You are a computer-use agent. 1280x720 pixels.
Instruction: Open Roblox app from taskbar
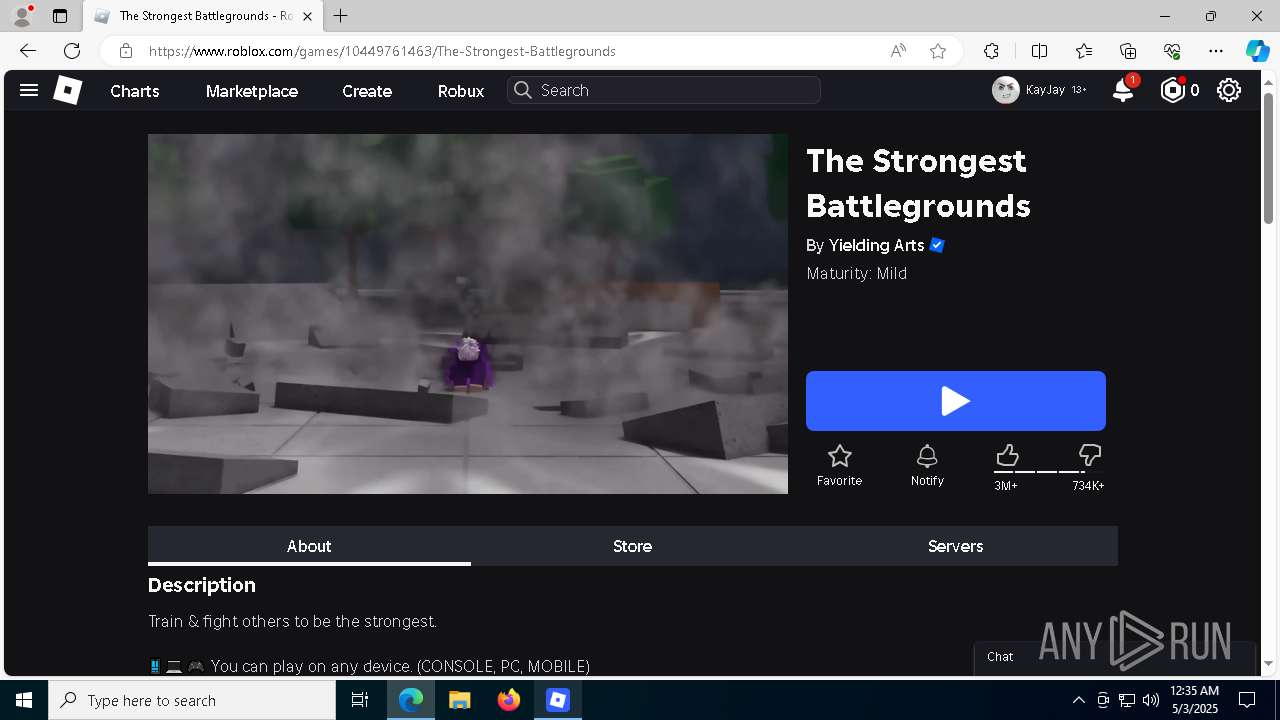point(557,700)
